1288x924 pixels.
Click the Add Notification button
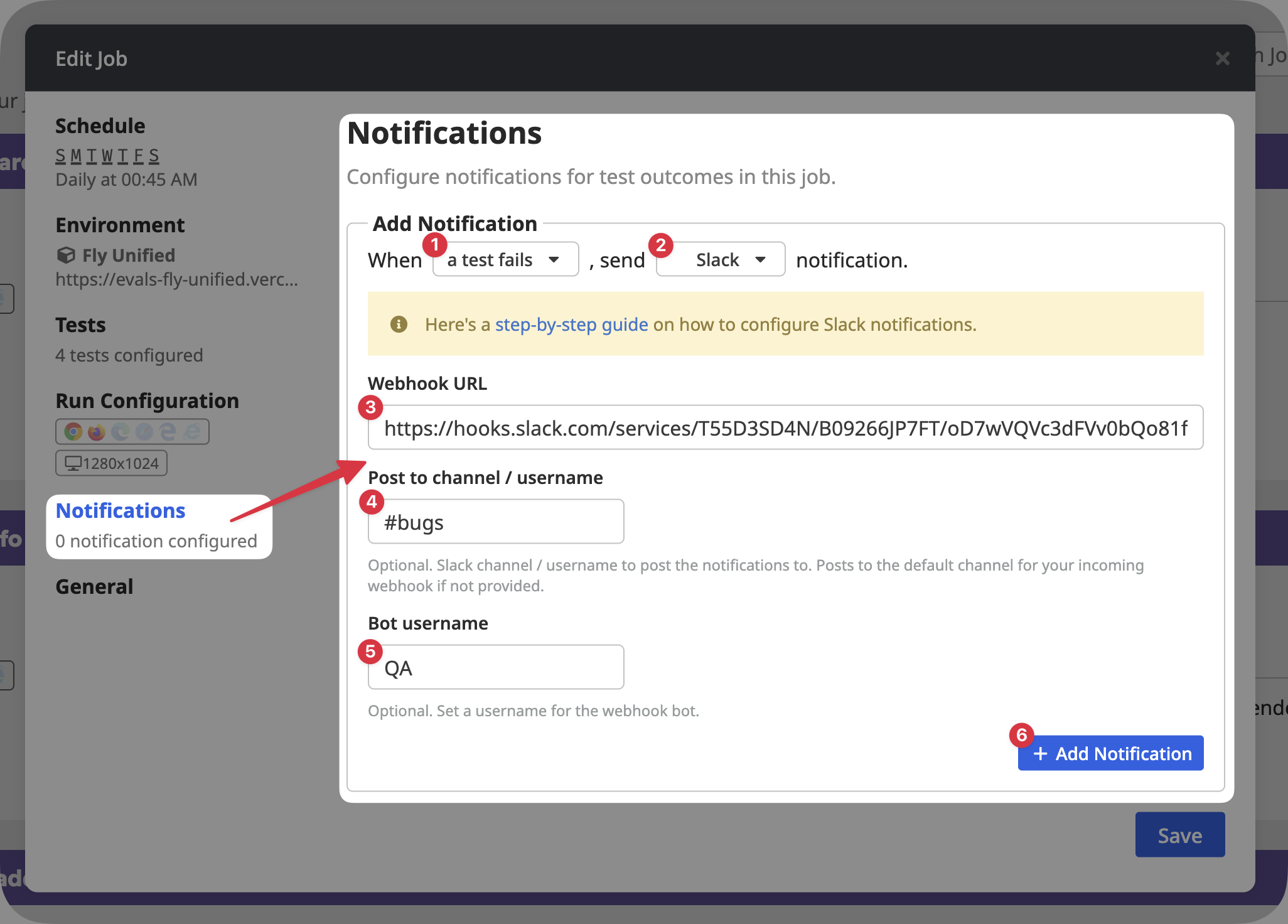(x=1110, y=753)
